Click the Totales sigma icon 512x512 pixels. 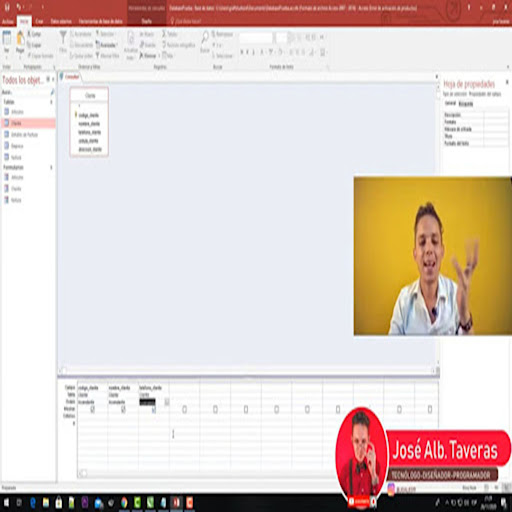(169, 34)
